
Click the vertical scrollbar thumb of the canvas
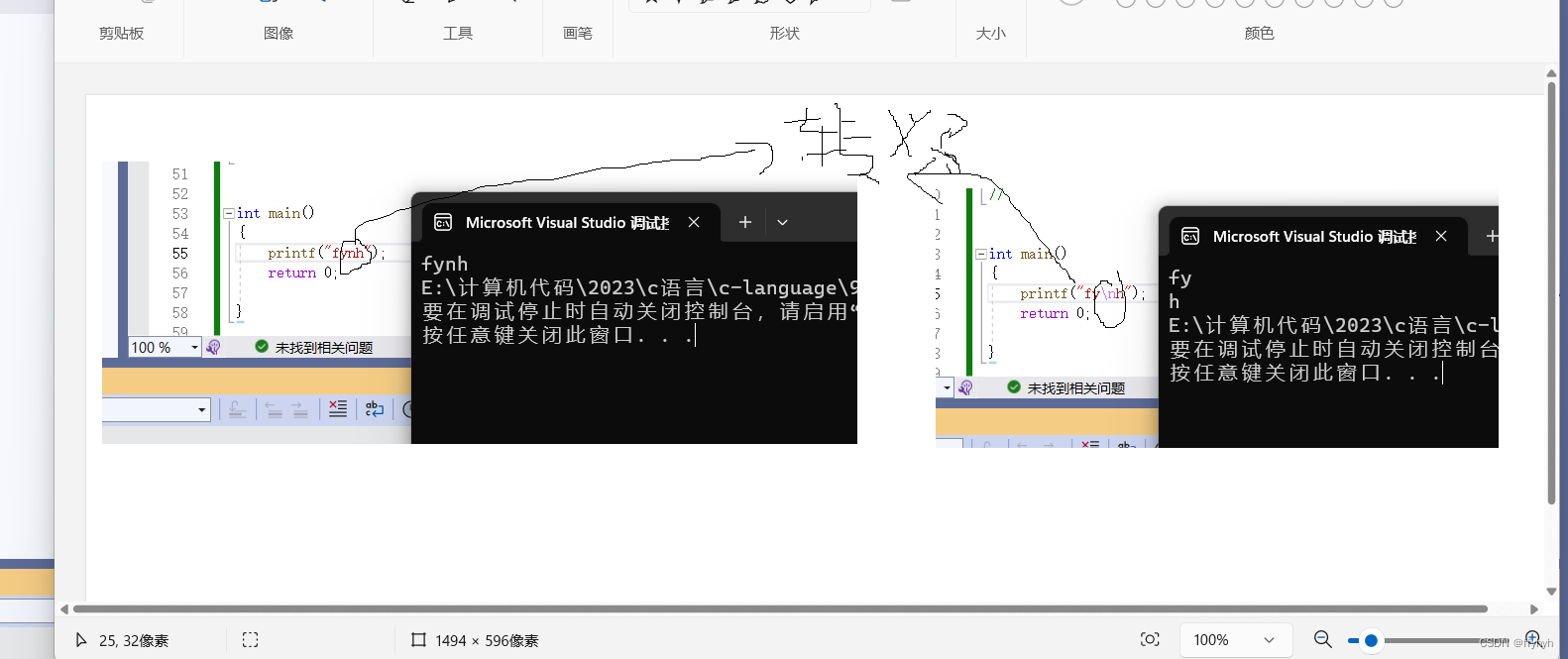coord(1551,293)
